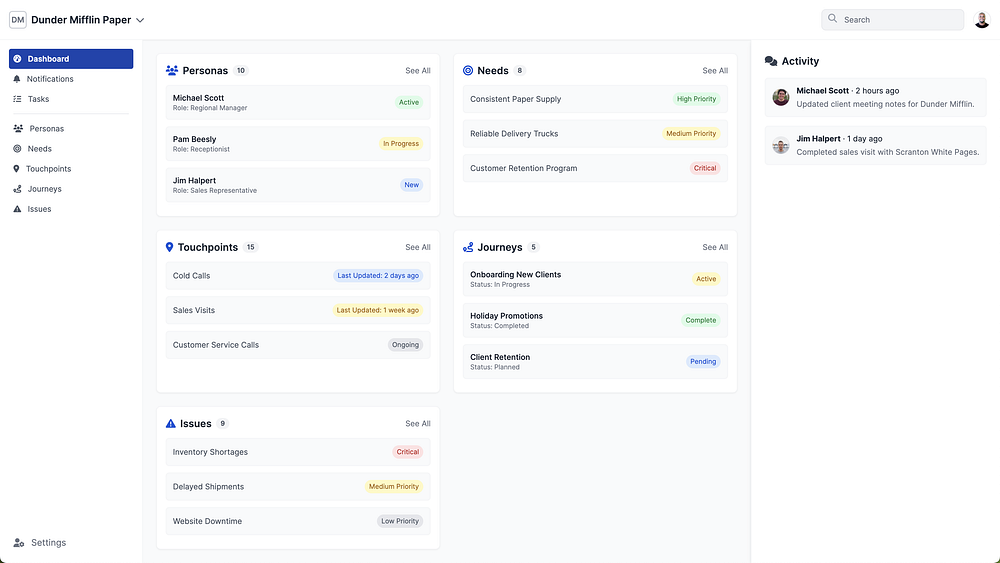Click the Last Updated: 2 days ago badge
The image size is (1000, 563).
(378, 275)
